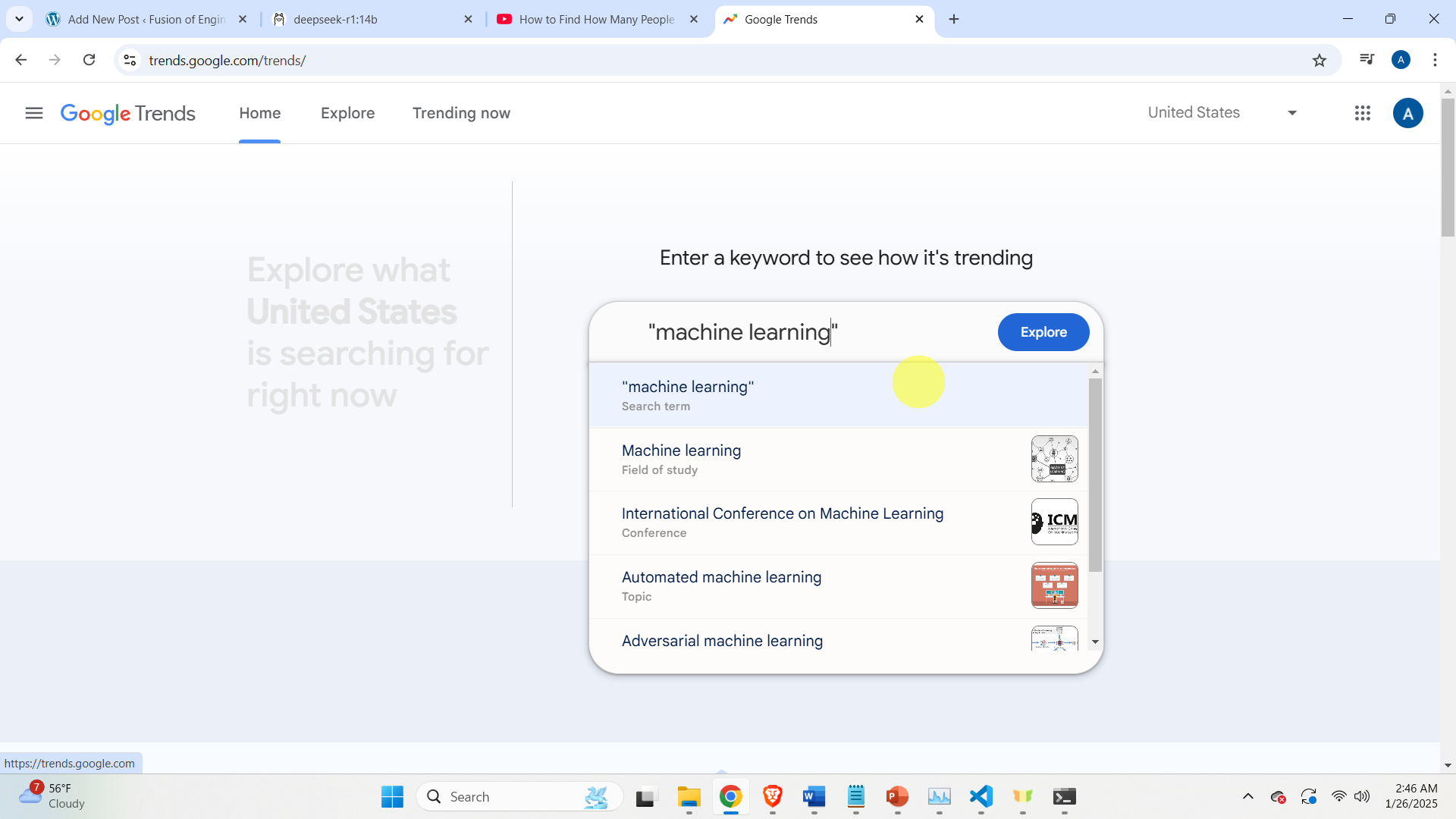This screenshot has height=819, width=1456.
Task: Open the Google account avatar in page header
Action: click(x=1408, y=113)
